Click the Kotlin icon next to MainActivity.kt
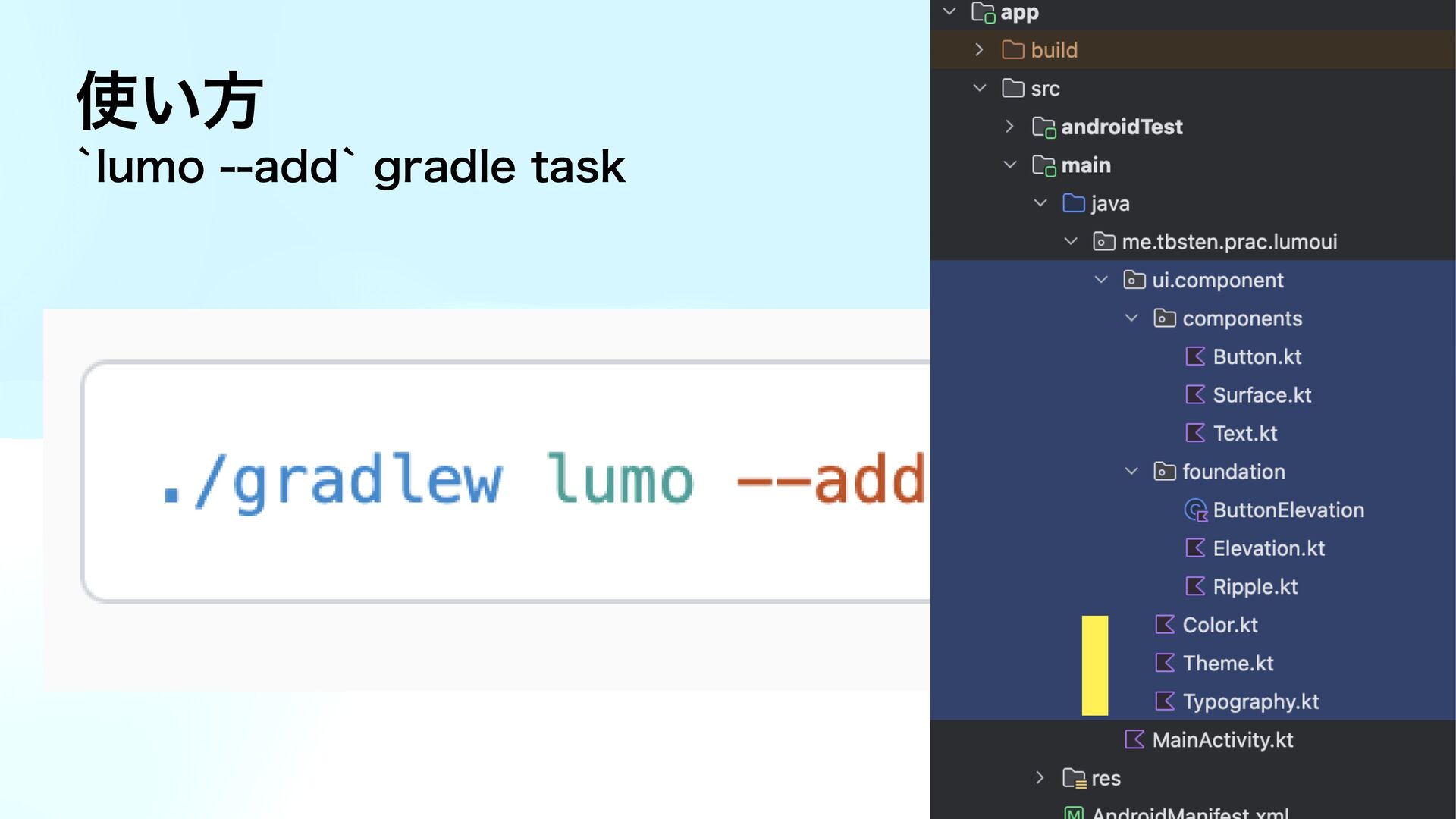Screen dimensions: 1456x819 1134,739
